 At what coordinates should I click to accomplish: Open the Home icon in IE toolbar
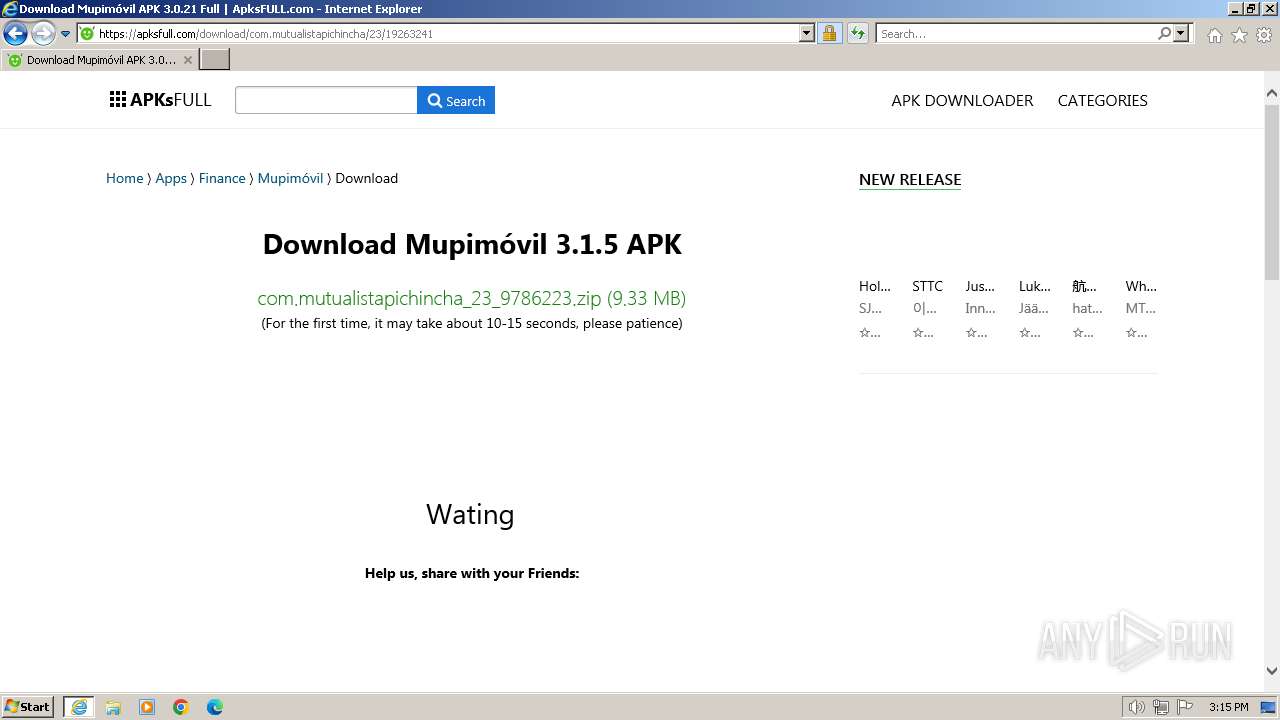1214,35
